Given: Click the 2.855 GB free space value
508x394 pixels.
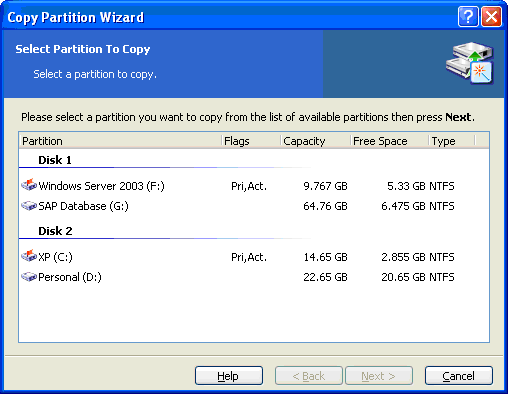Looking at the screenshot, I should 403,257.
